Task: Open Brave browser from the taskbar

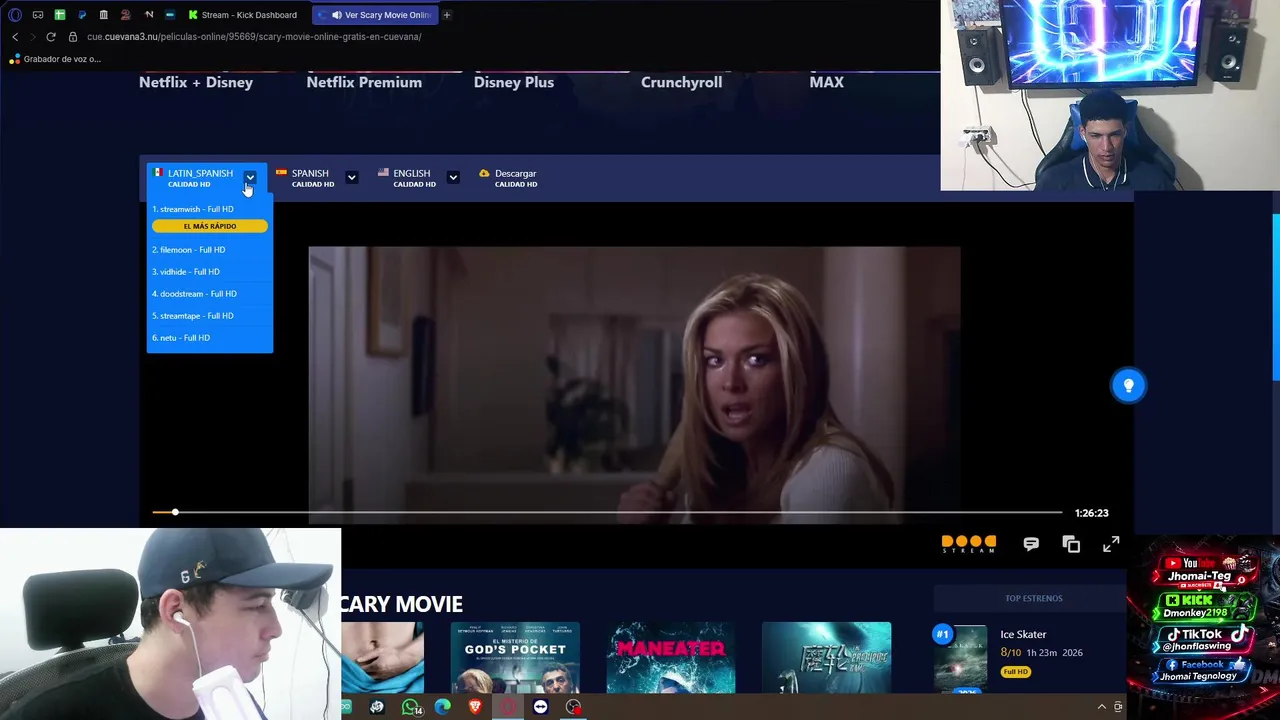Action: tap(475, 707)
